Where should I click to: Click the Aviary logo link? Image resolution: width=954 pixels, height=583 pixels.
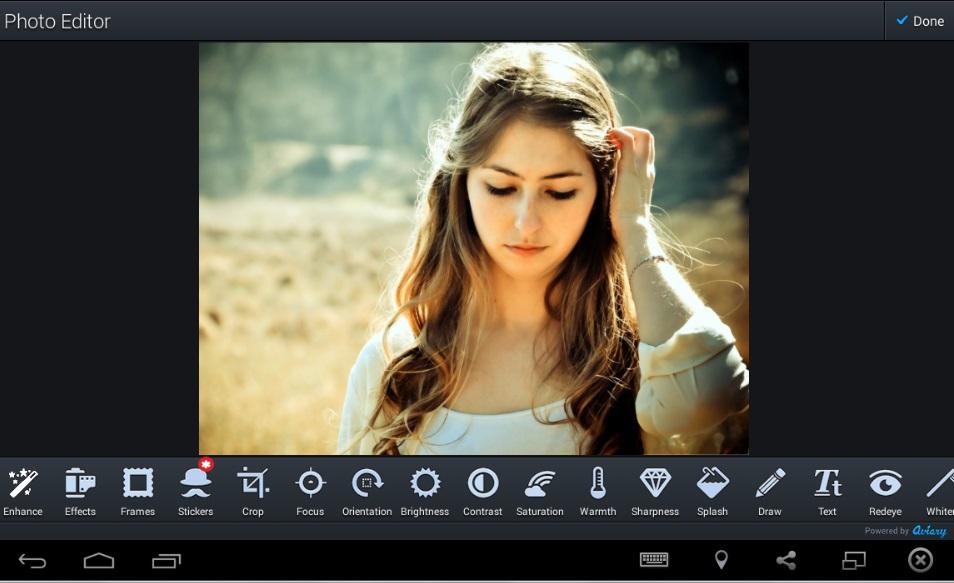coord(929,531)
